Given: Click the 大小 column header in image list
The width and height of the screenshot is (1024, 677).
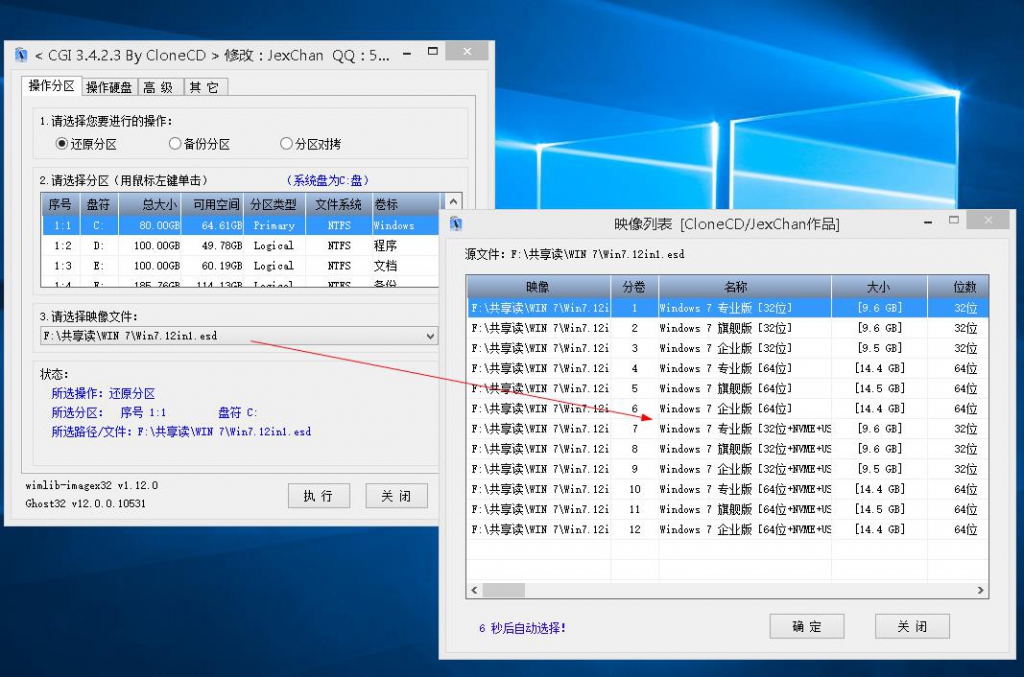Looking at the screenshot, I should [x=879, y=287].
